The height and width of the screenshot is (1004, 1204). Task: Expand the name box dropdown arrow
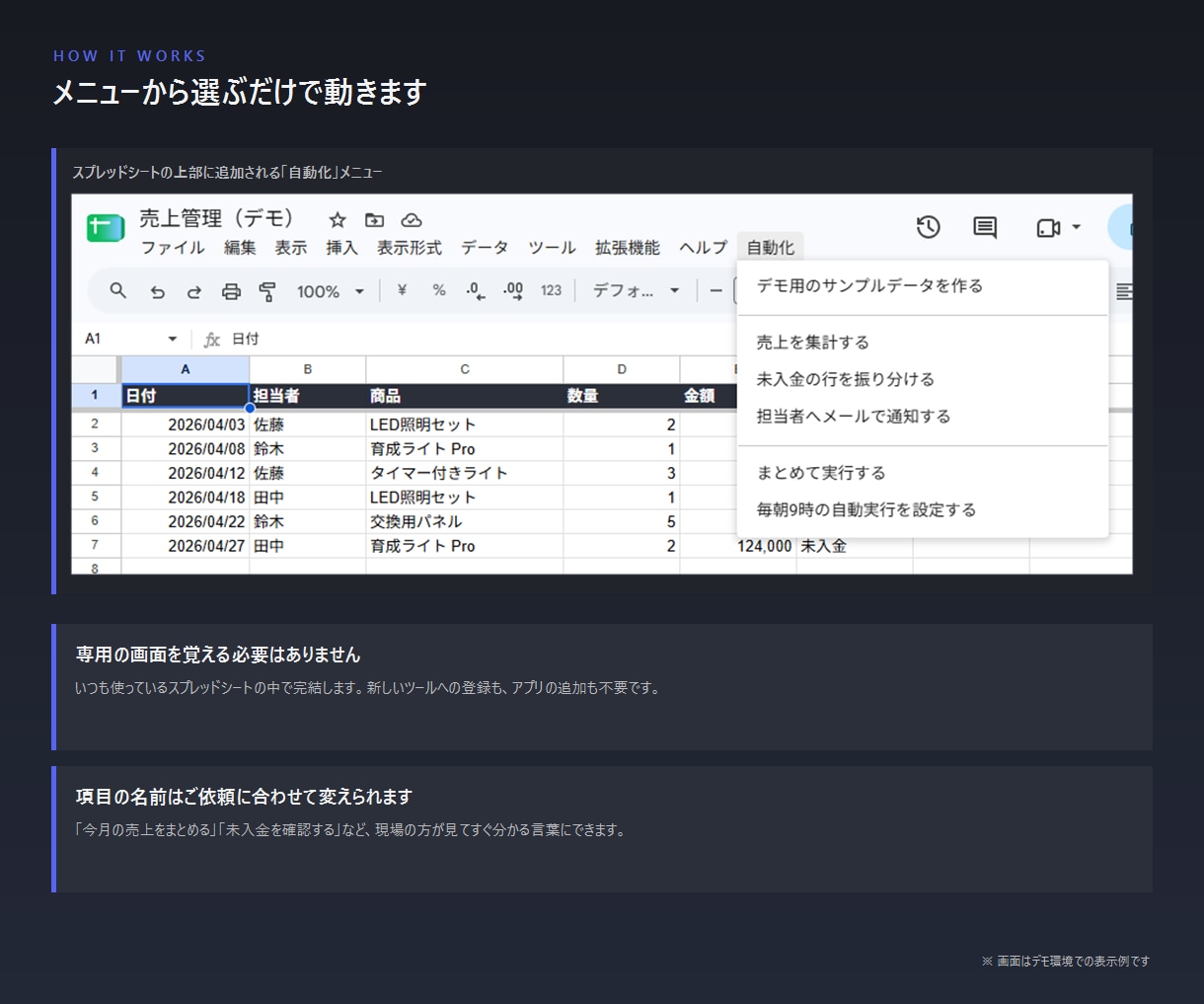(173, 339)
